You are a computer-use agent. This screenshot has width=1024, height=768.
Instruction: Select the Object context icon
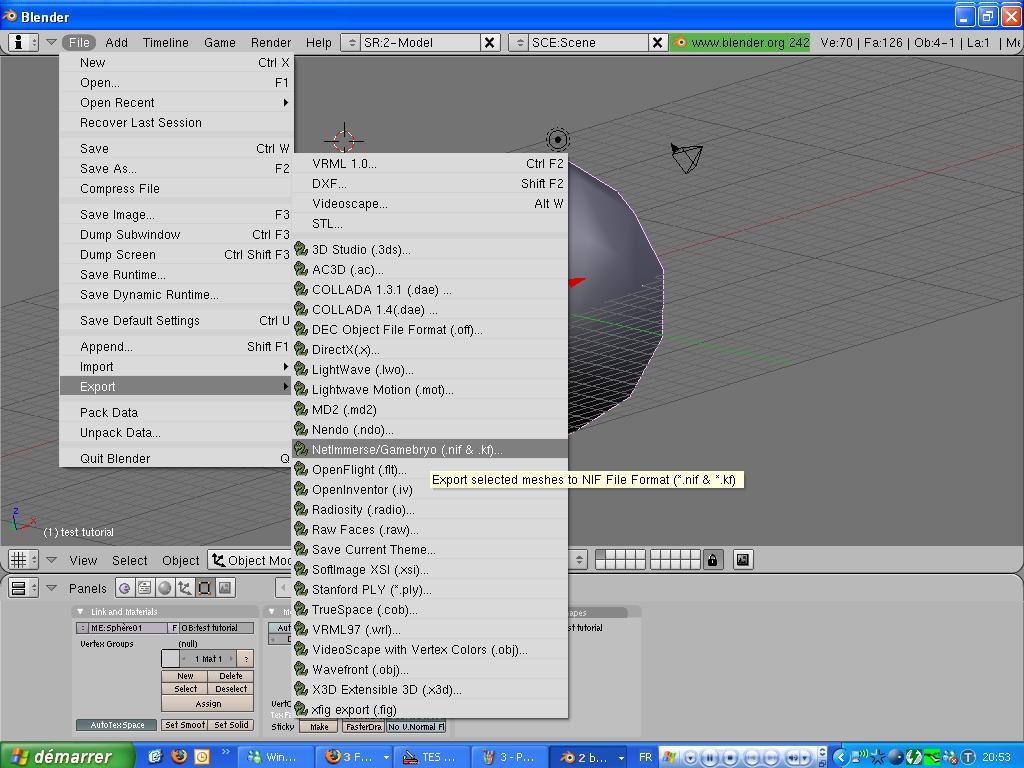[x=185, y=588]
